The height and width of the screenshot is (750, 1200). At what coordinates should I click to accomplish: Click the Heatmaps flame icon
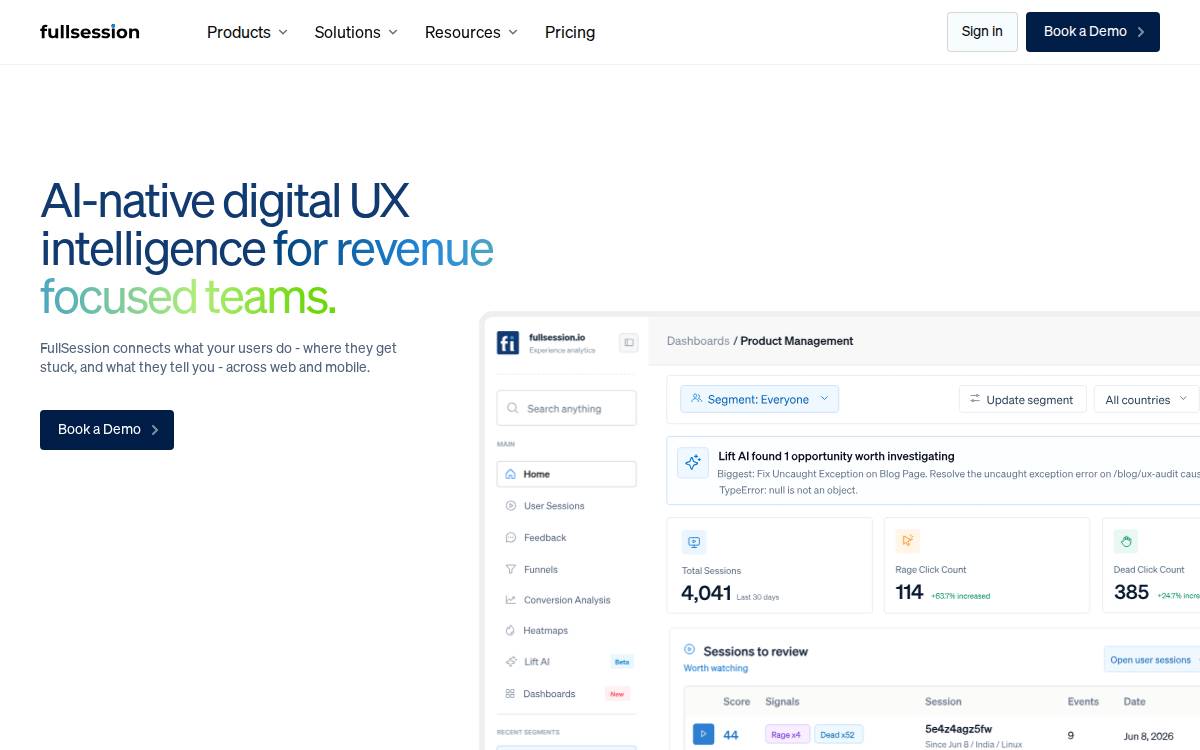pos(511,631)
